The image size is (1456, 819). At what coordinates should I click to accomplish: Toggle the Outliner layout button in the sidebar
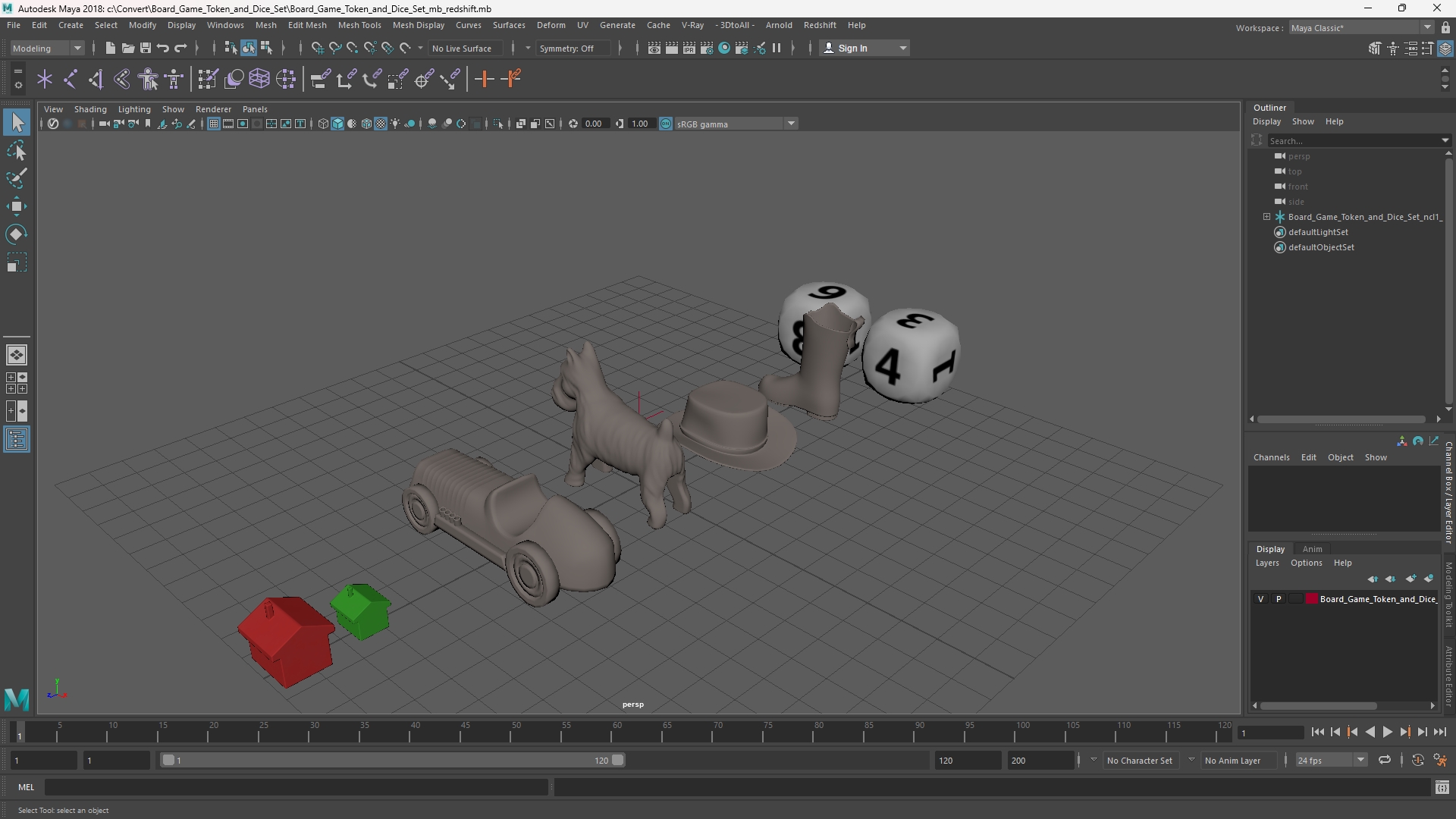click(x=17, y=440)
